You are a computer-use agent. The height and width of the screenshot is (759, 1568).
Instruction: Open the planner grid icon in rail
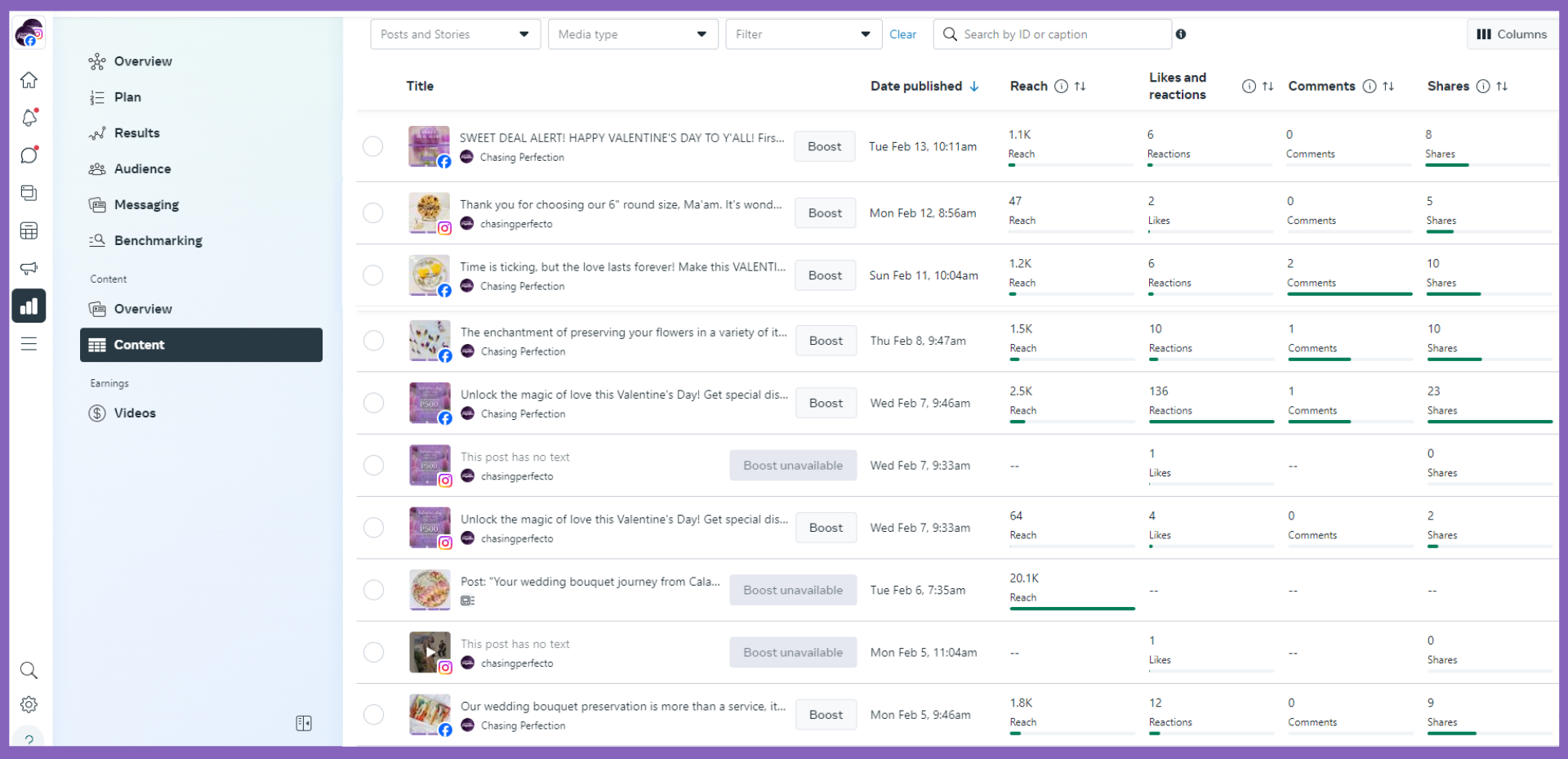29,231
